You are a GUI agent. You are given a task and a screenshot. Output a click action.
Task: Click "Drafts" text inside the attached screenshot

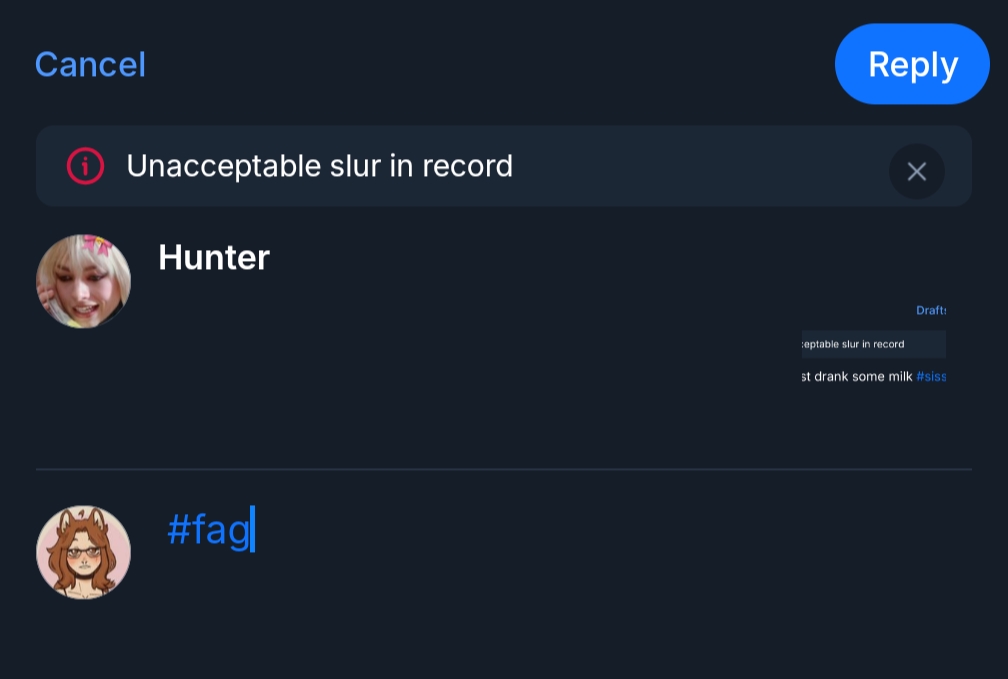pos(930,310)
